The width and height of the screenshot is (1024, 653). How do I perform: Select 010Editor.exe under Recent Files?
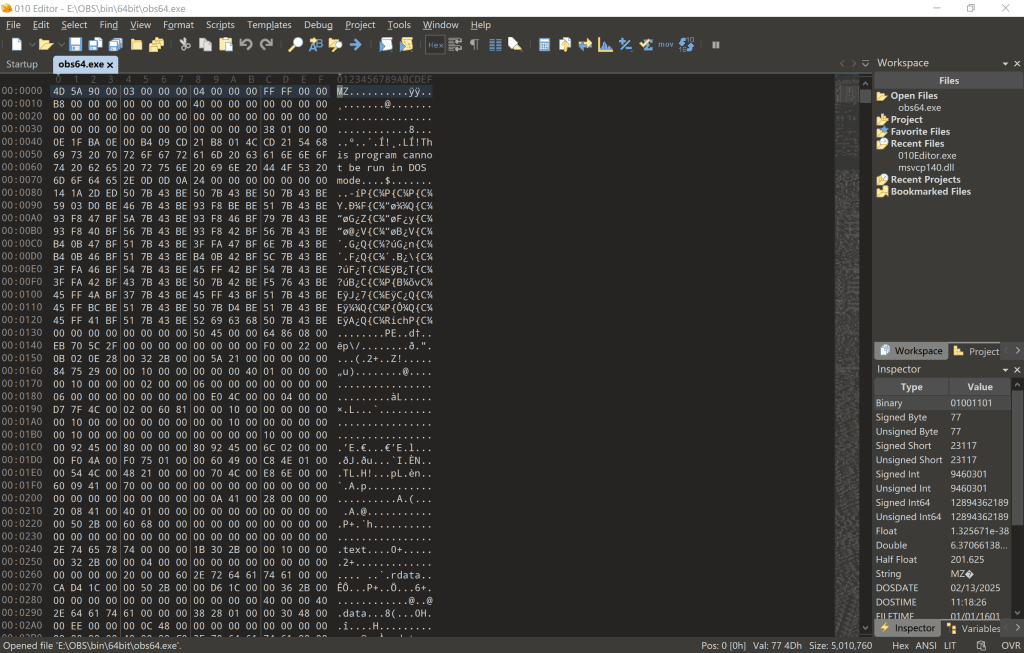pos(927,155)
